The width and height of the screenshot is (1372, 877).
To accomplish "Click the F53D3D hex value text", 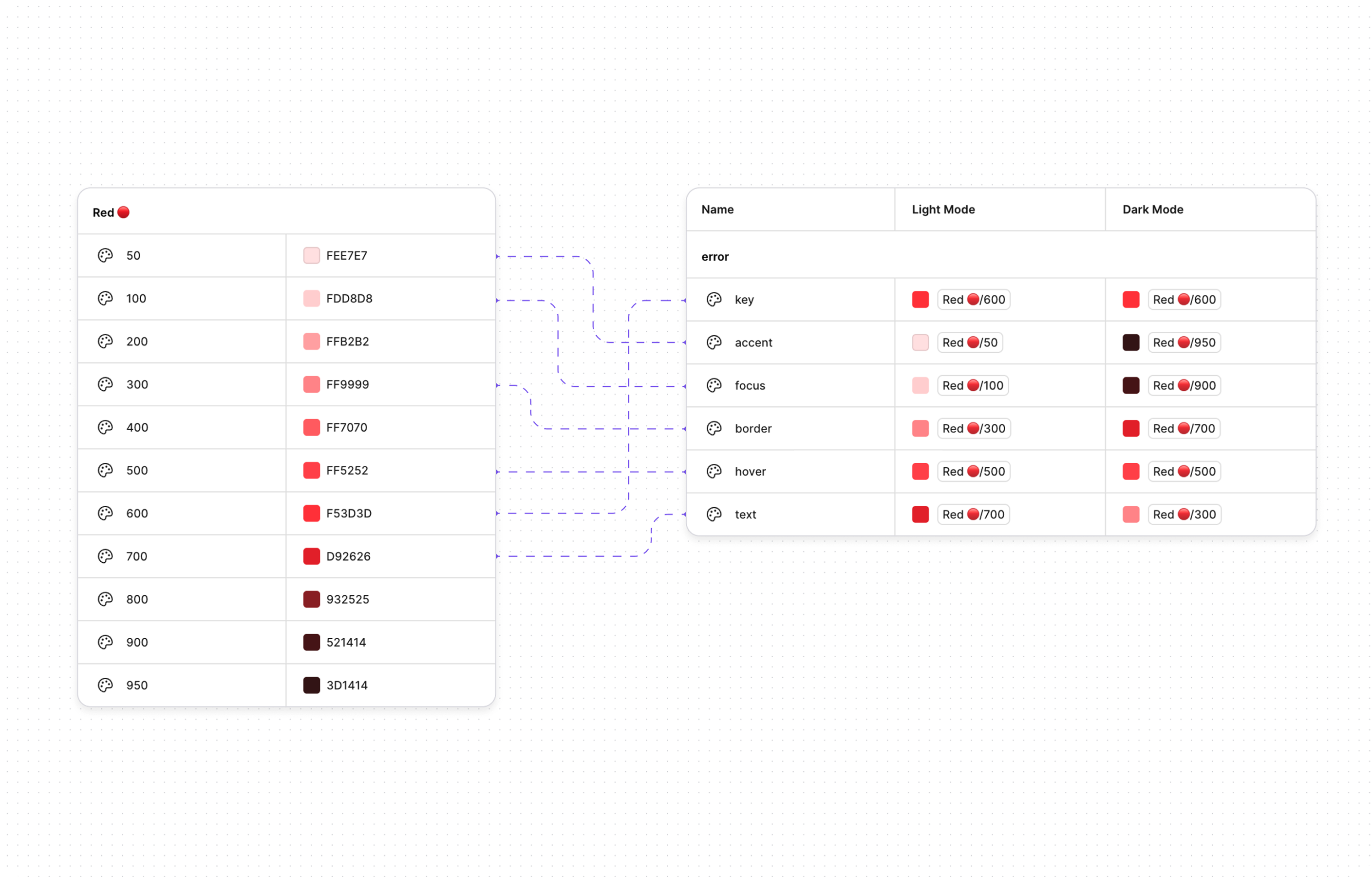I will [x=349, y=514].
